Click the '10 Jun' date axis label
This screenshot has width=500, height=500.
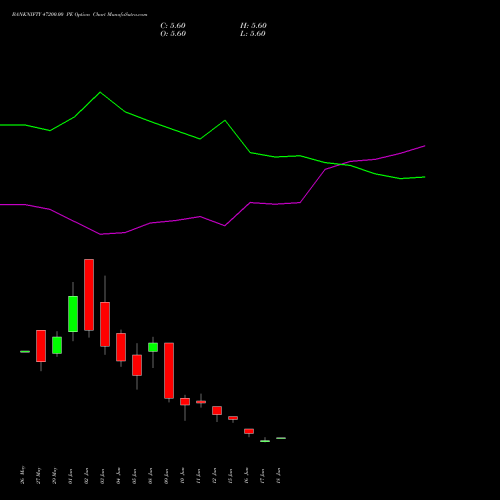pos(183,476)
